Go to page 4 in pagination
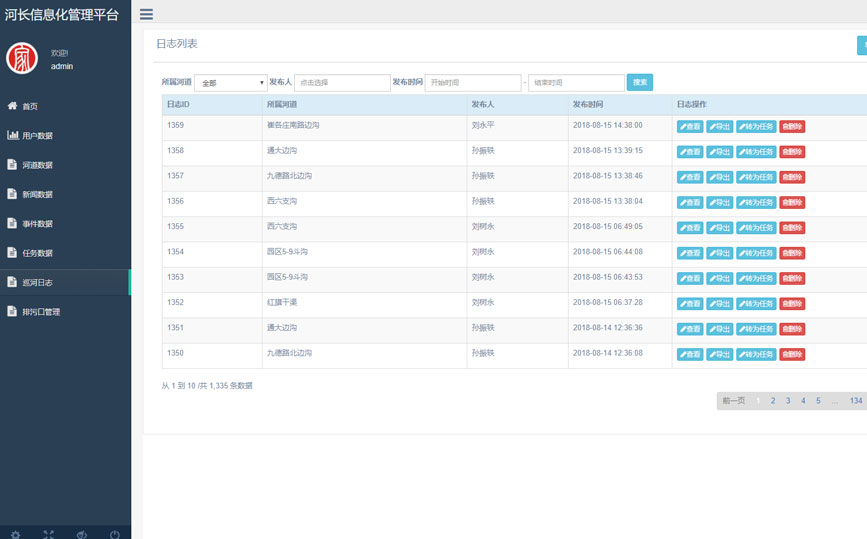Image resolution: width=867 pixels, height=539 pixels. click(x=803, y=401)
